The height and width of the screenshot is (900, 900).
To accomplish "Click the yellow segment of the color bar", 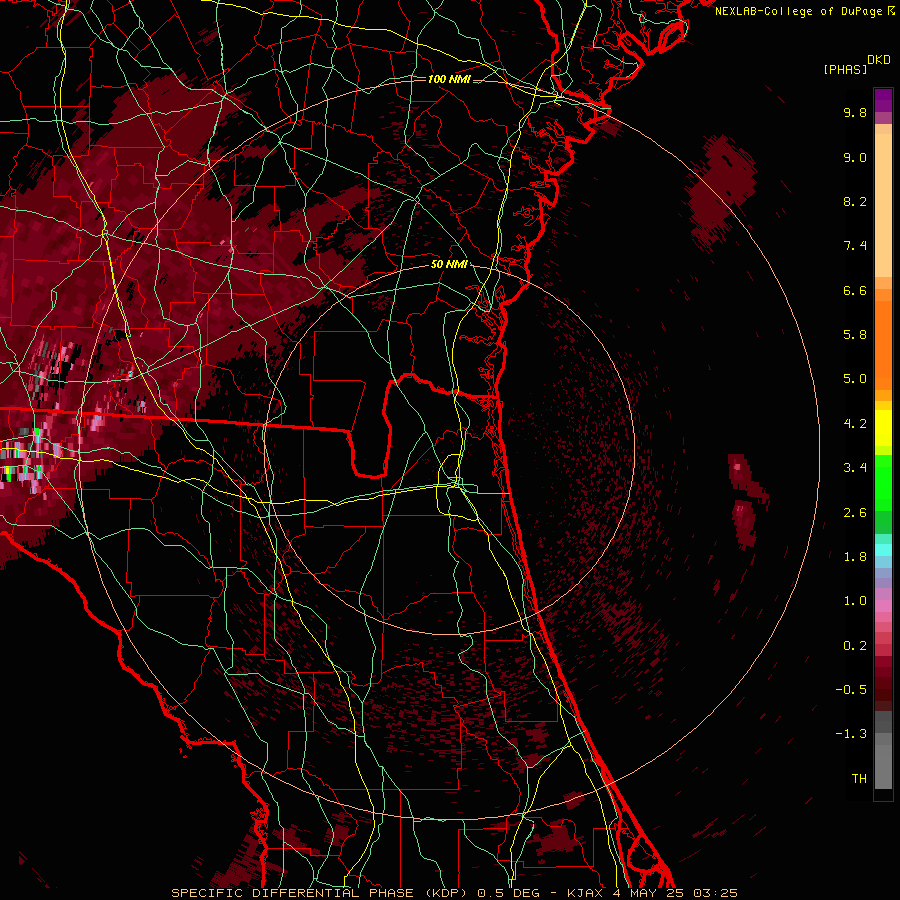I will 883,428.
